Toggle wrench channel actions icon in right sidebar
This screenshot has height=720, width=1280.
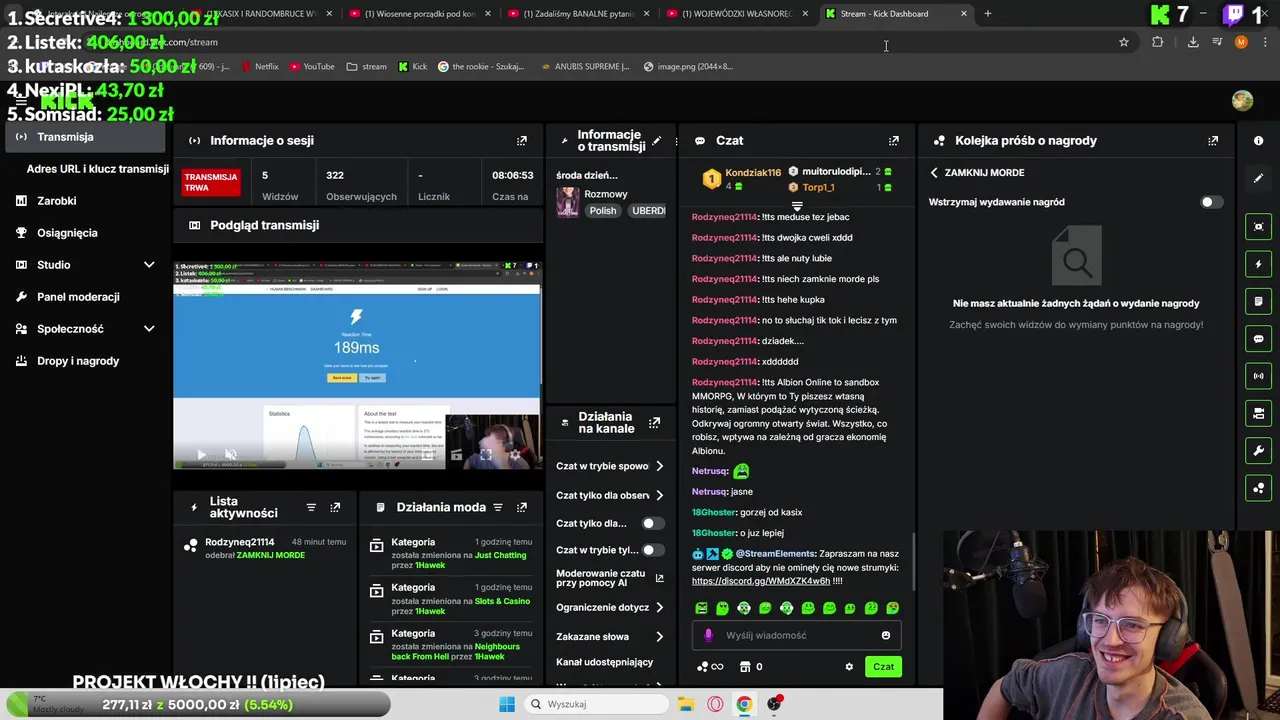[x=1258, y=451]
